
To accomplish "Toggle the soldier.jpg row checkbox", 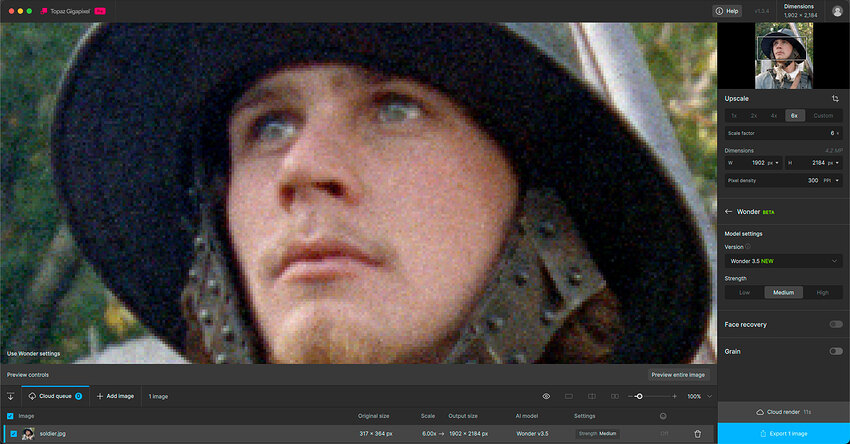I will coord(14,434).
